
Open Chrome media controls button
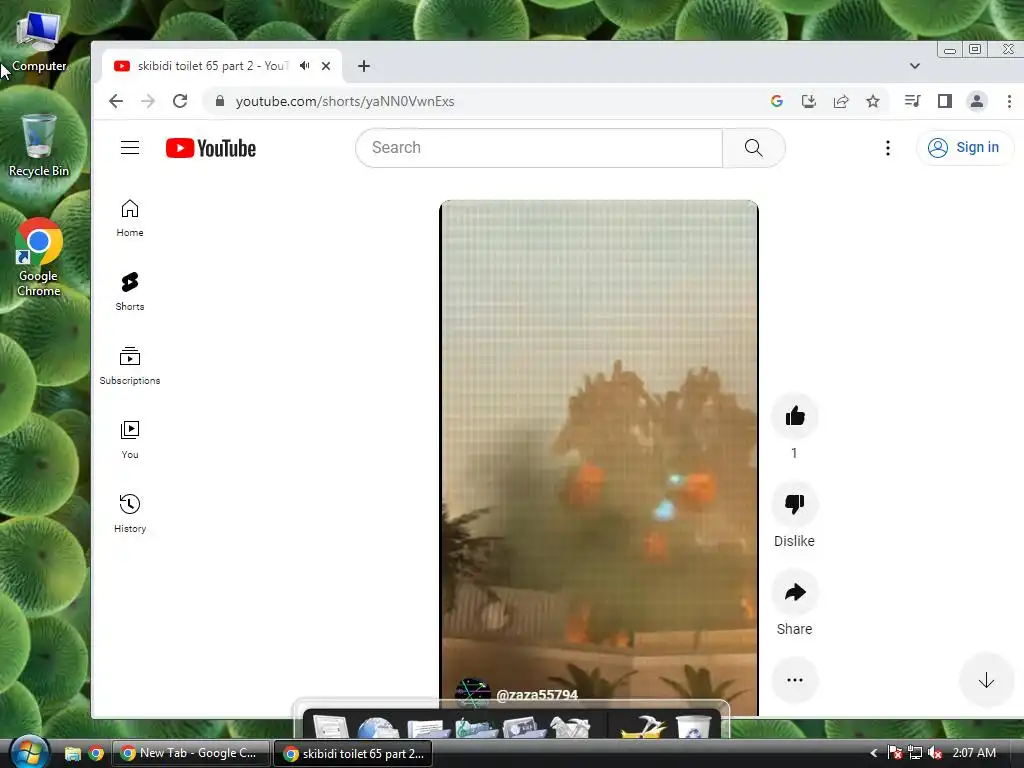click(x=912, y=101)
